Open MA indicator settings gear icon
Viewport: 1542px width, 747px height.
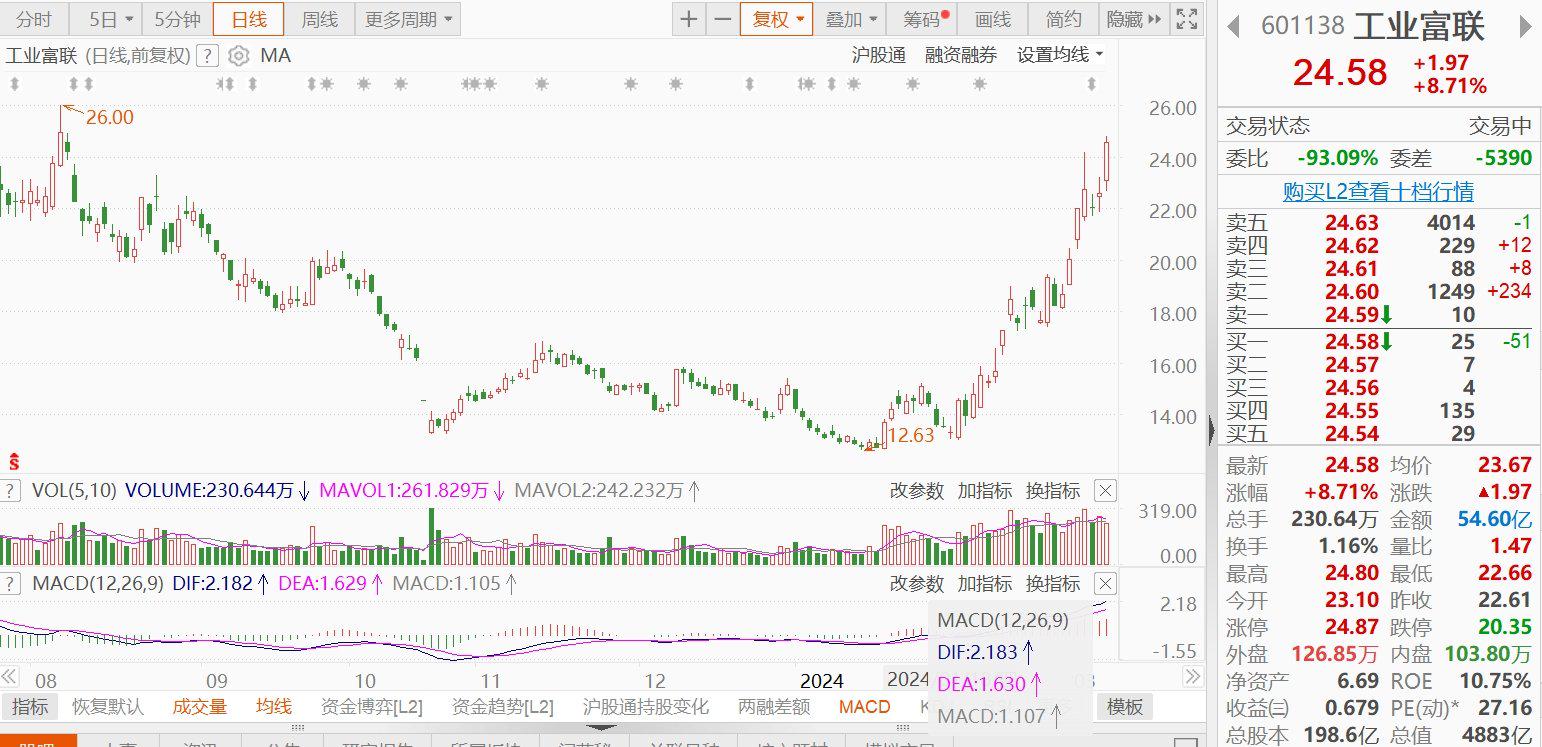pyautogui.click(x=238, y=56)
